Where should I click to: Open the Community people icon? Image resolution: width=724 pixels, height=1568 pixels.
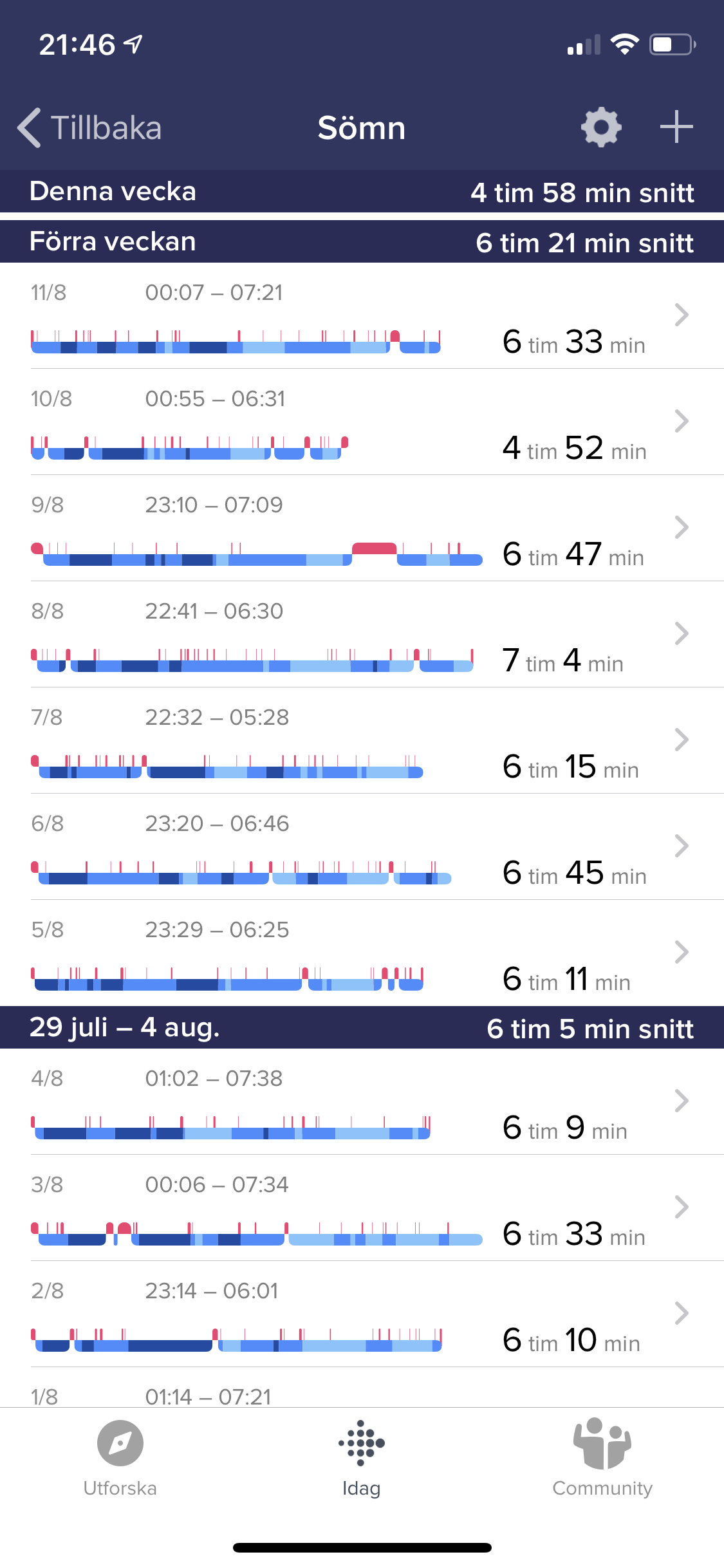(x=602, y=1442)
